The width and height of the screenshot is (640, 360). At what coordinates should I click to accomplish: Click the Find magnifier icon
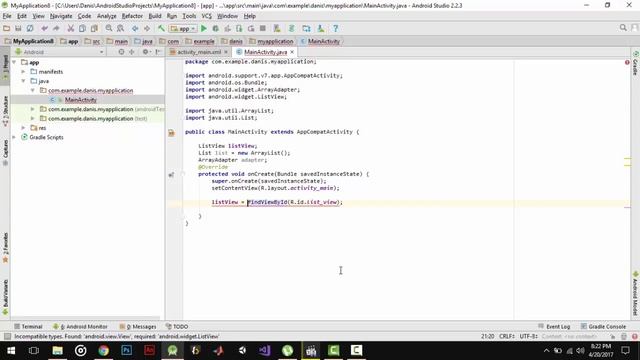109,28
